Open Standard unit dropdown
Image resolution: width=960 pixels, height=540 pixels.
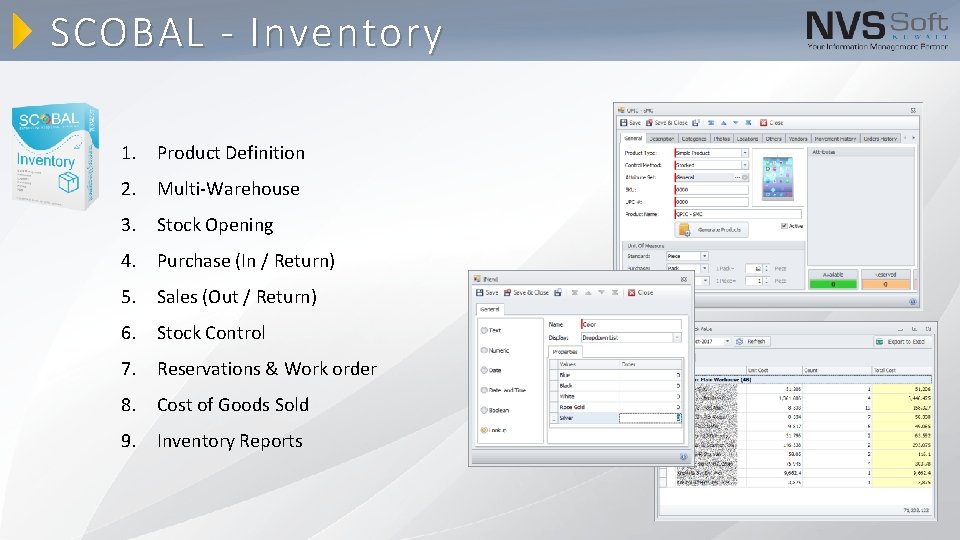coord(704,256)
